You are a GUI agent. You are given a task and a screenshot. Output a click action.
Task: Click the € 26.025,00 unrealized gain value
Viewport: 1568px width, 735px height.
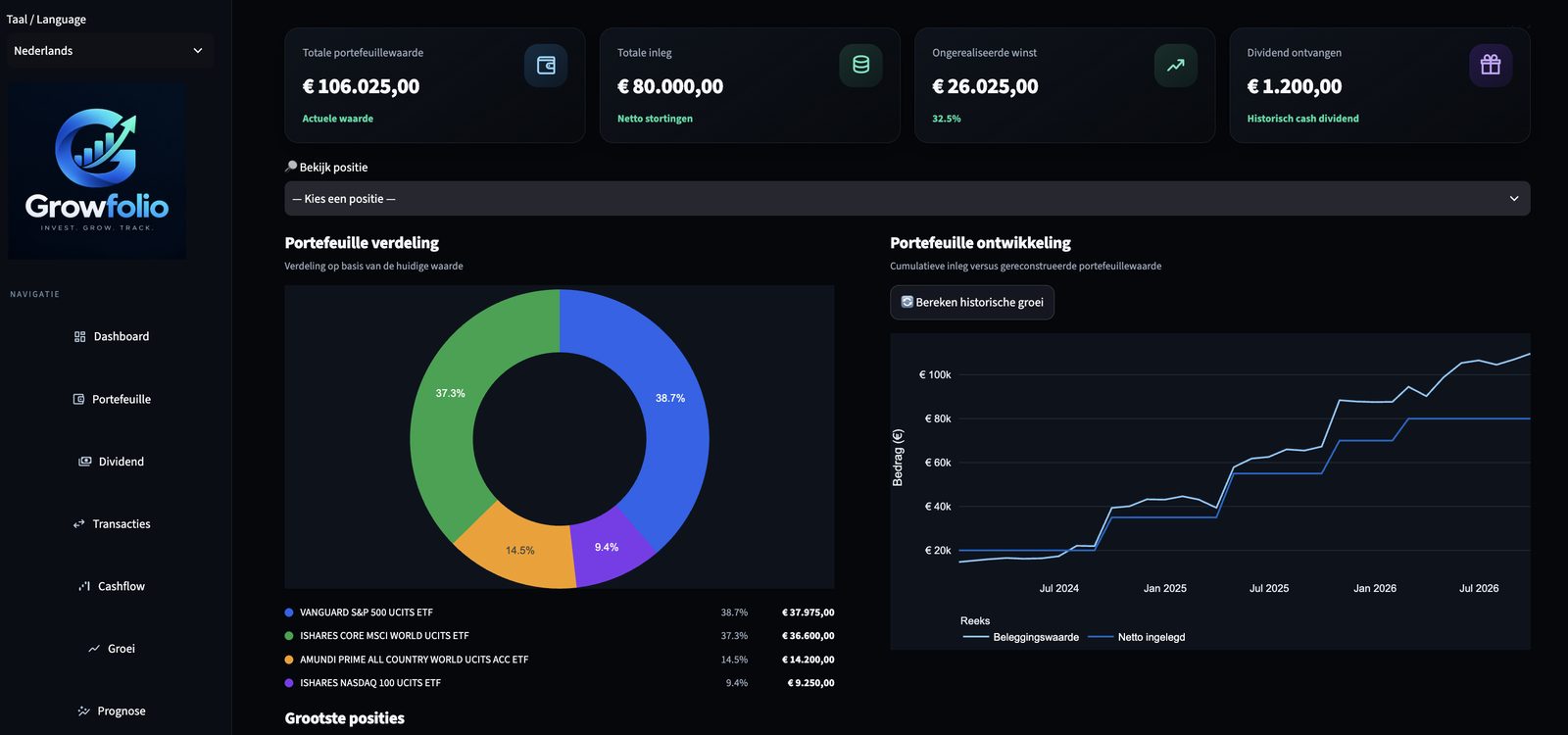pos(985,86)
